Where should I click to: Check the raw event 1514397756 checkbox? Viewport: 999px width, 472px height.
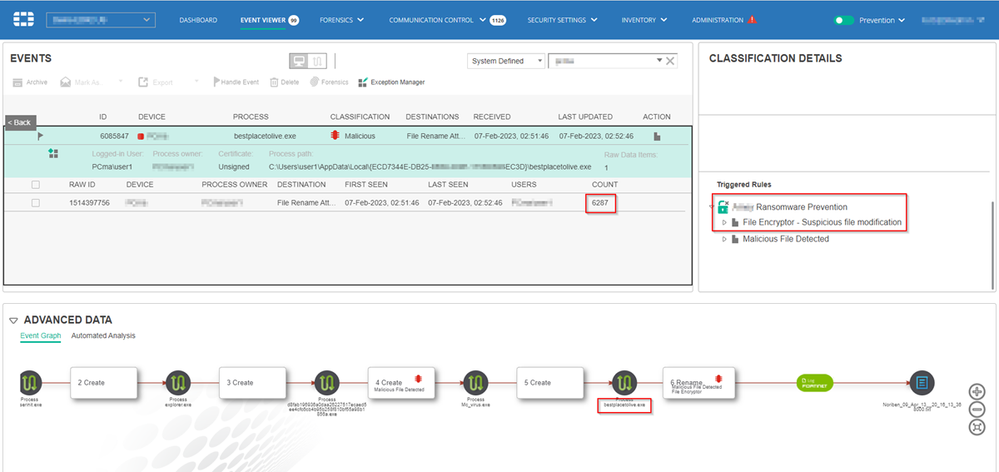[36, 203]
